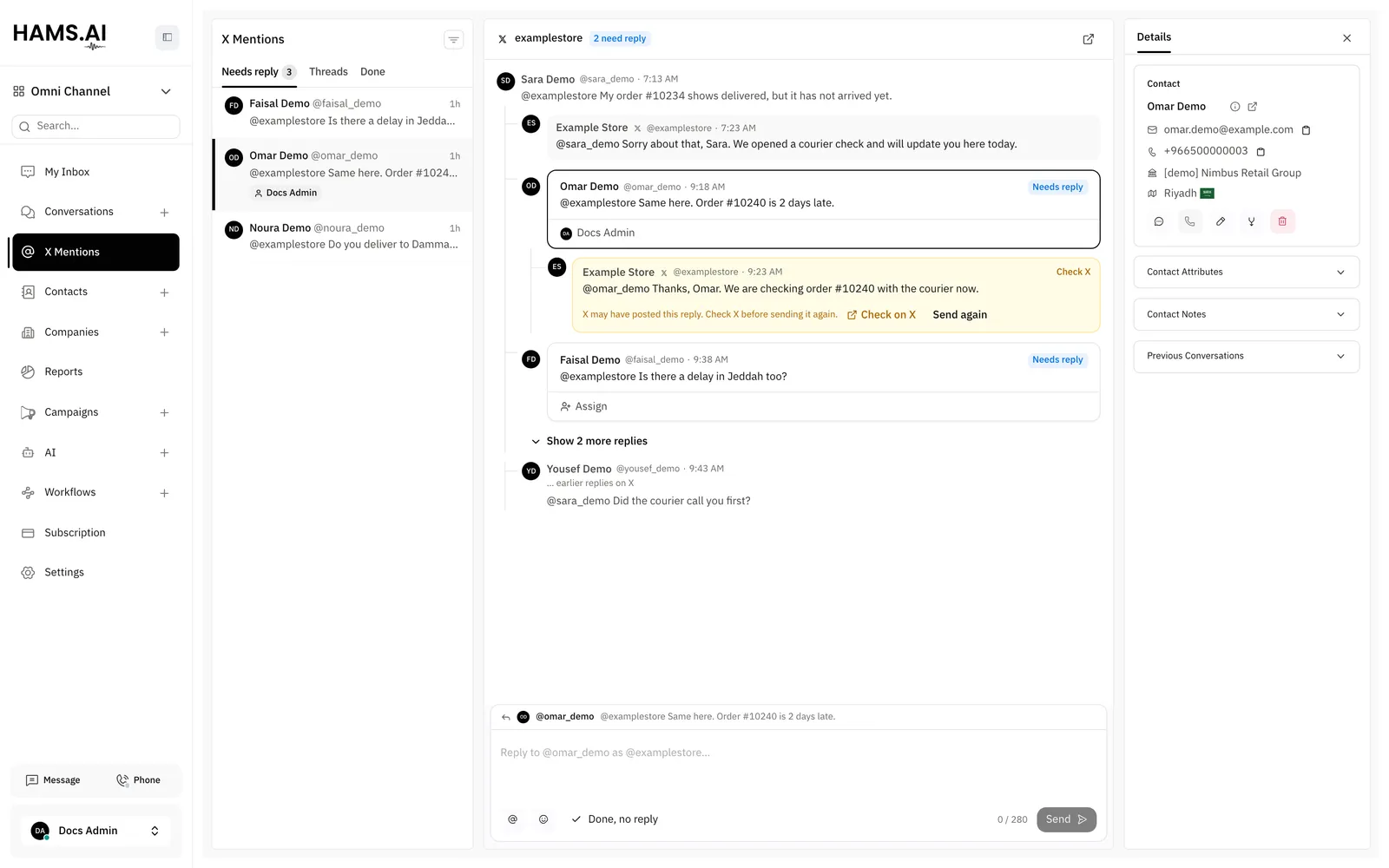Click the Send again button
This screenshot has width=1389, height=868.
[959, 315]
